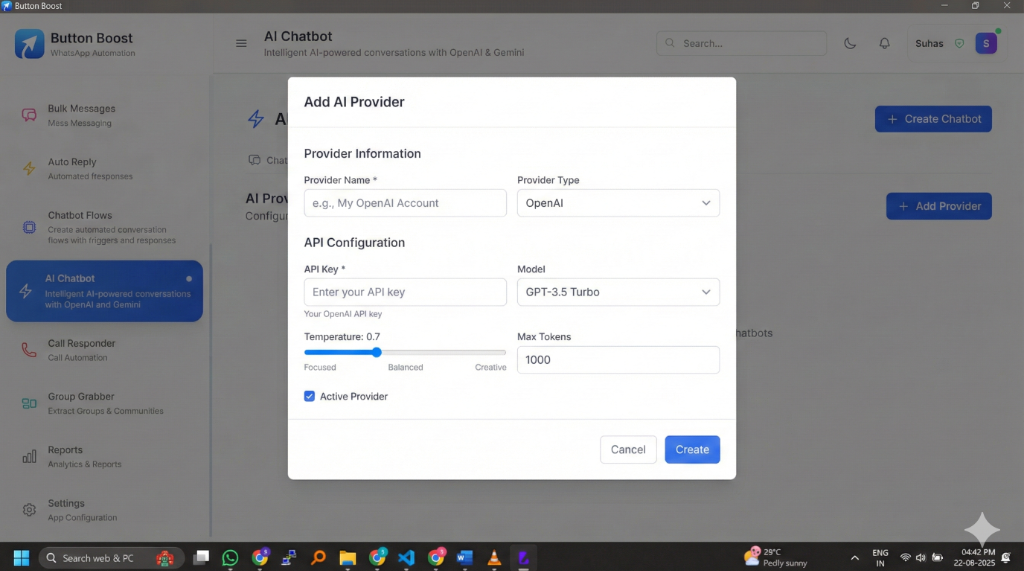Open Task View on the taskbar

[x=202, y=557]
